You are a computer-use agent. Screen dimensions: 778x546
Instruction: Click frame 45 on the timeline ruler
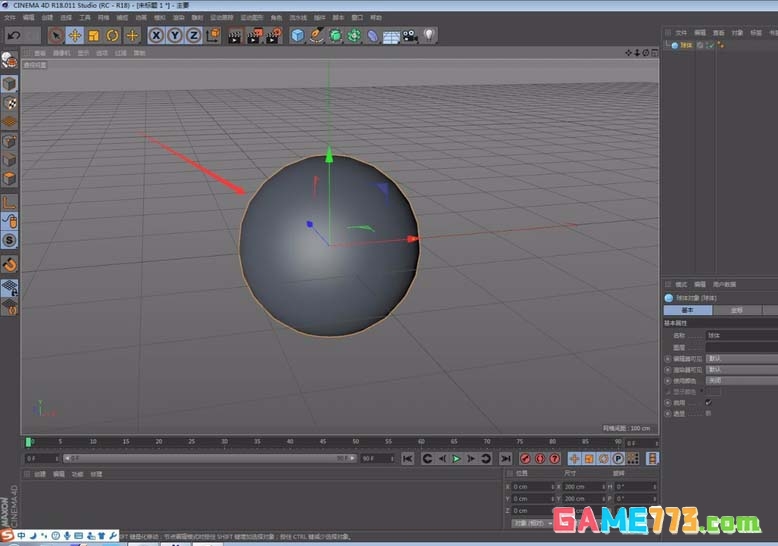(x=323, y=441)
